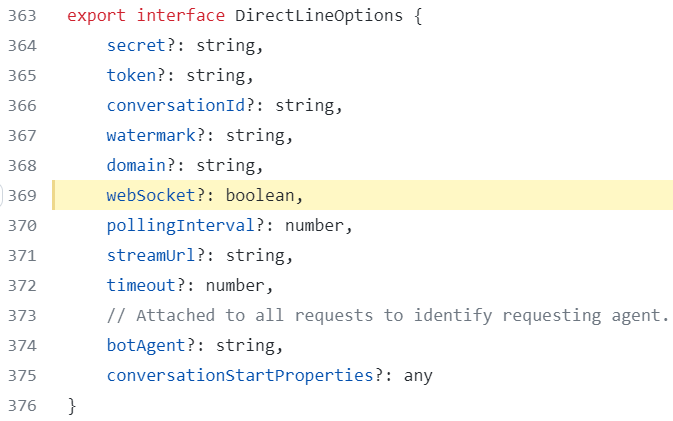Click line number 370
The width and height of the screenshot is (673, 421).
(22, 226)
